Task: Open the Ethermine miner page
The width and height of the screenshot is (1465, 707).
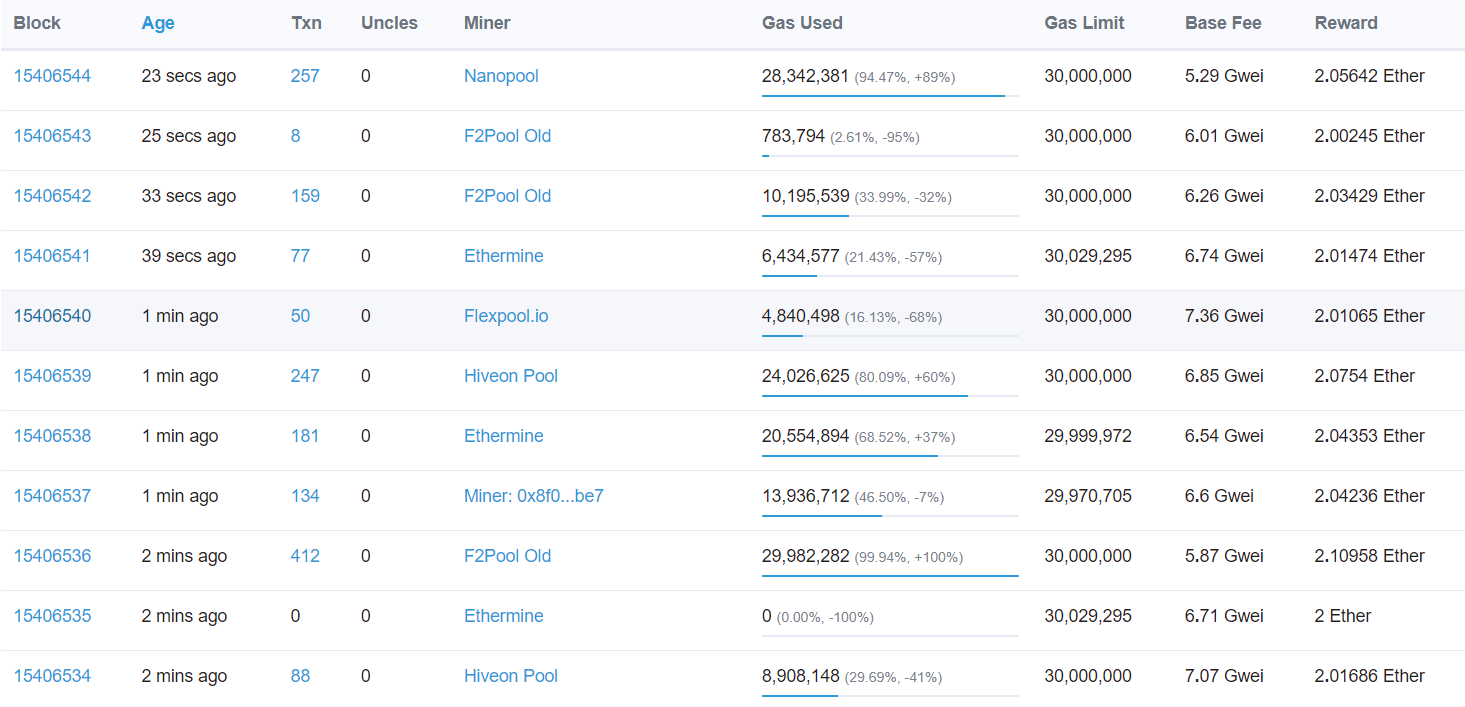Action: [x=503, y=256]
